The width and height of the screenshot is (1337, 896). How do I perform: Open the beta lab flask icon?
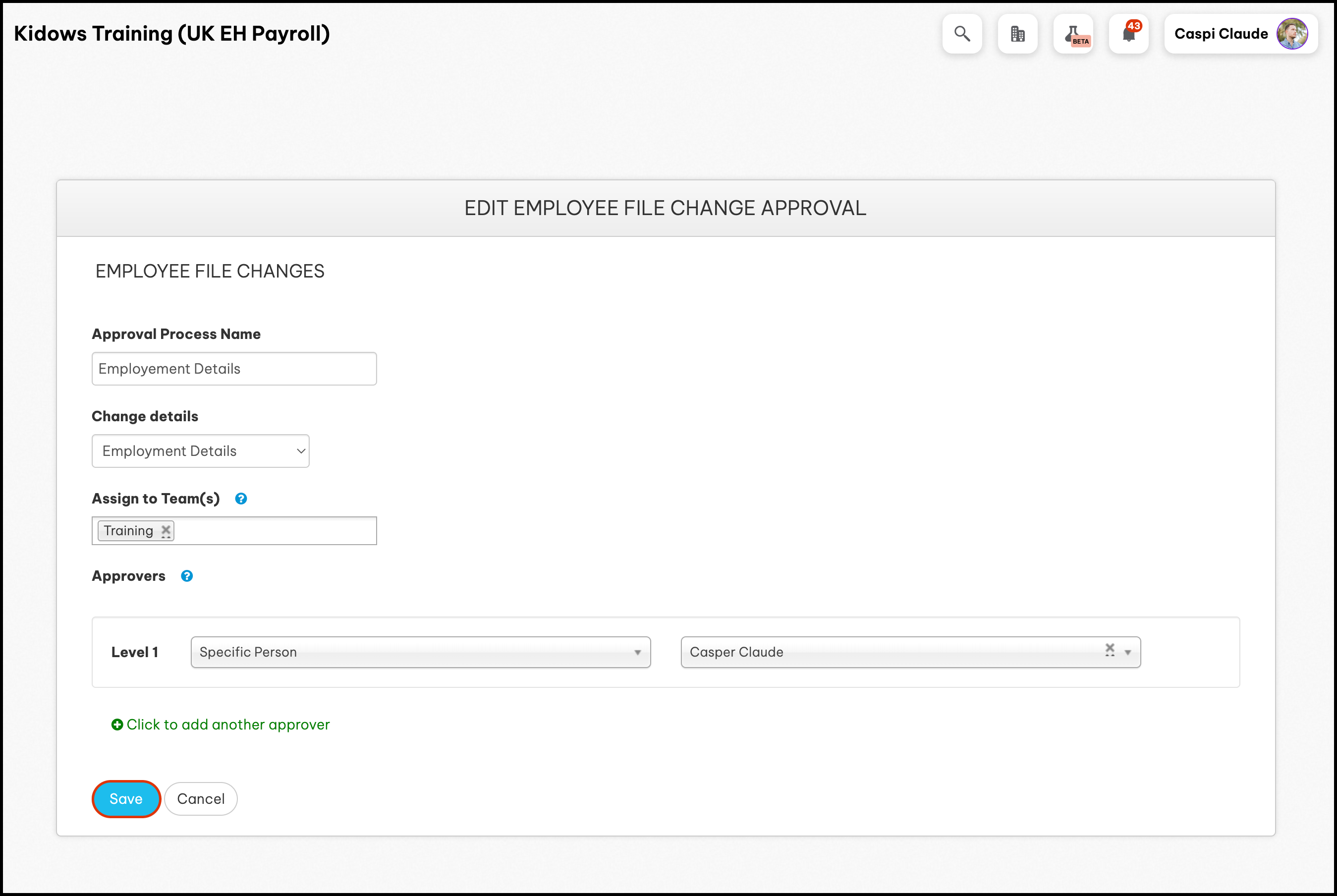1073,34
